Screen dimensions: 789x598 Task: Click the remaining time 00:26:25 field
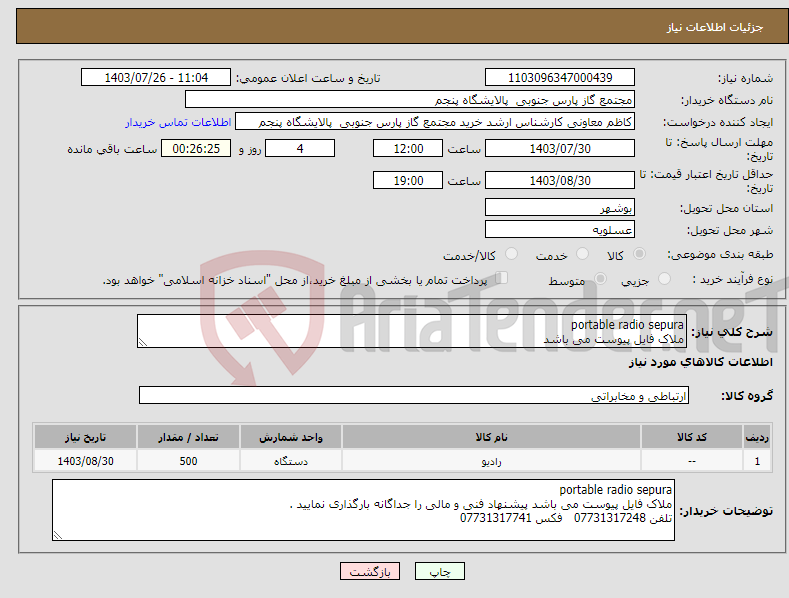(196, 148)
